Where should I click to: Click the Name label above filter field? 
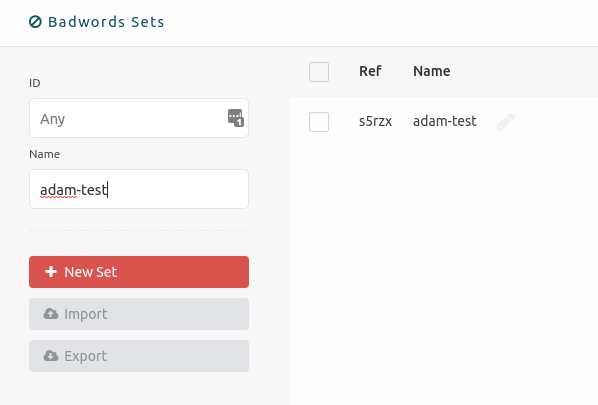point(45,154)
